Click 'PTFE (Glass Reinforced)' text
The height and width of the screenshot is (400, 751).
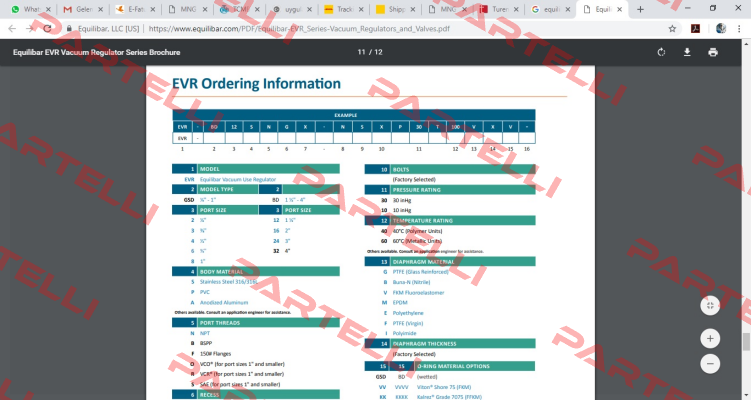pos(421,272)
